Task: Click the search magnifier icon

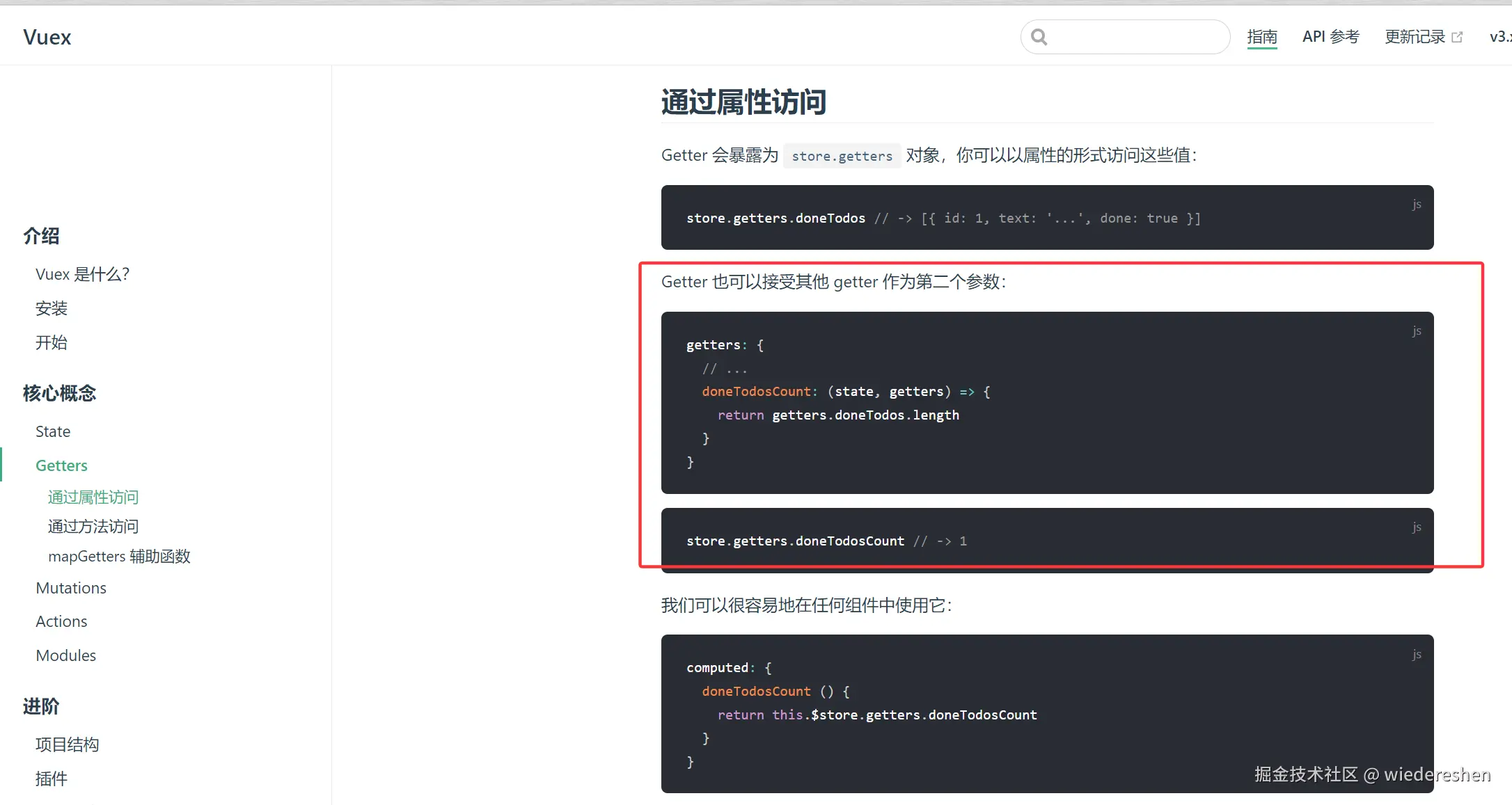Action: [x=1039, y=37]
